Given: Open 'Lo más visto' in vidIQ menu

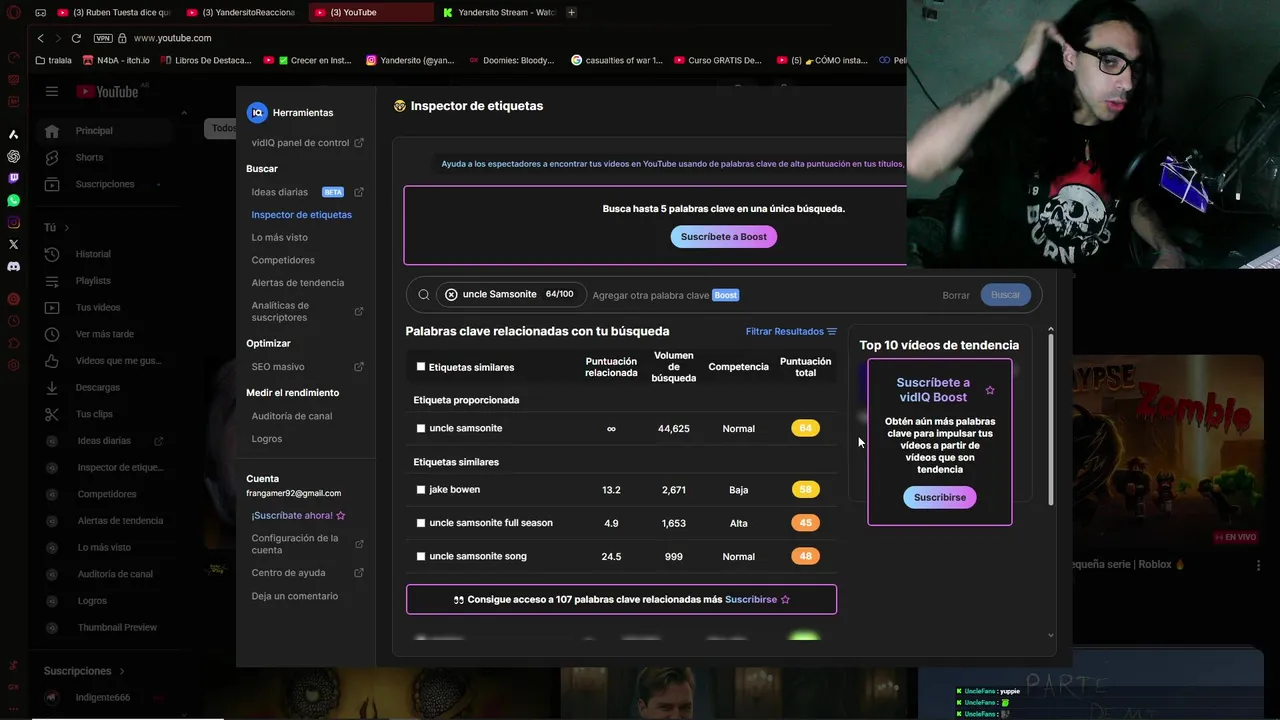Looking at the screenshot, I should 280,238.
